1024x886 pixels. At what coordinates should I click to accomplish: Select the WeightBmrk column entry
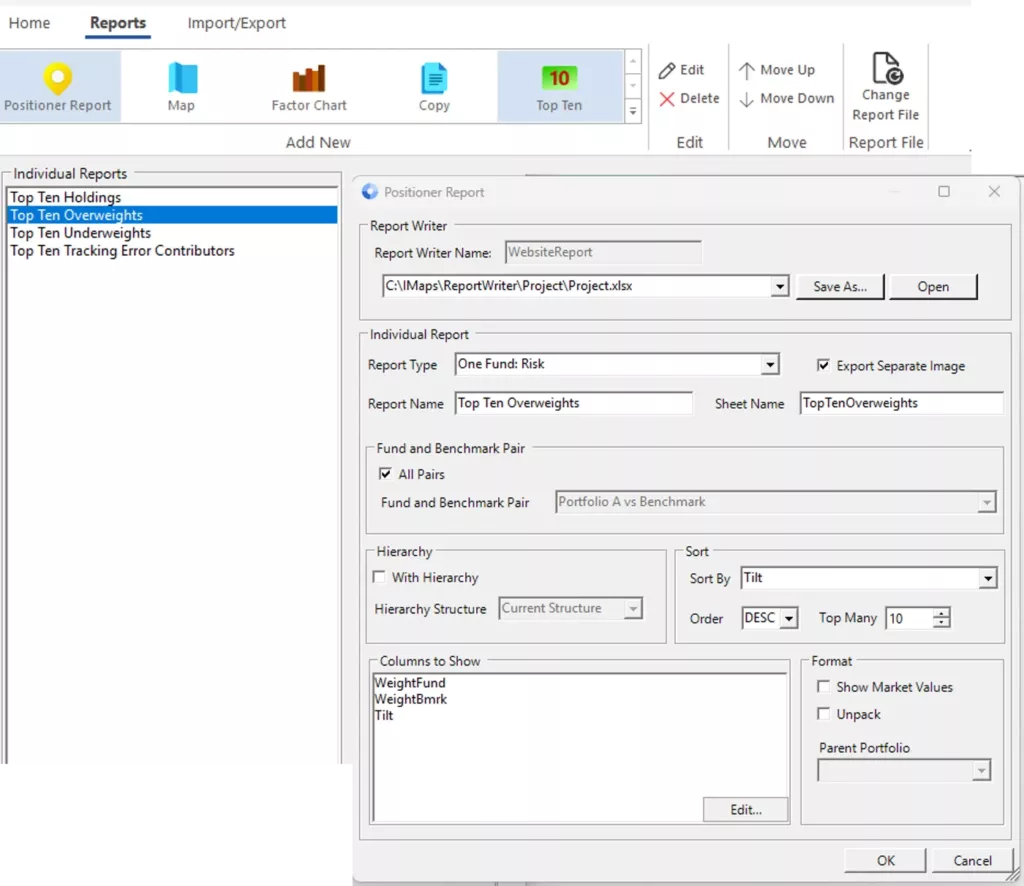[411, 699]
